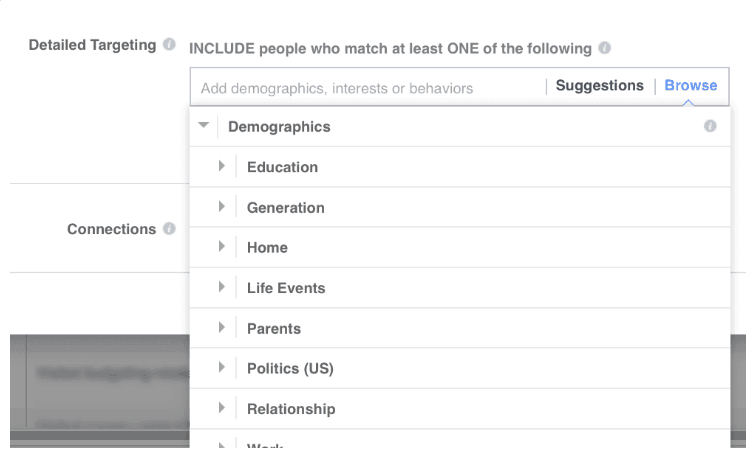The width and height of the screenshot is (754, 455).
Task: Select the Demographics category label
Action: coord(279,127)
